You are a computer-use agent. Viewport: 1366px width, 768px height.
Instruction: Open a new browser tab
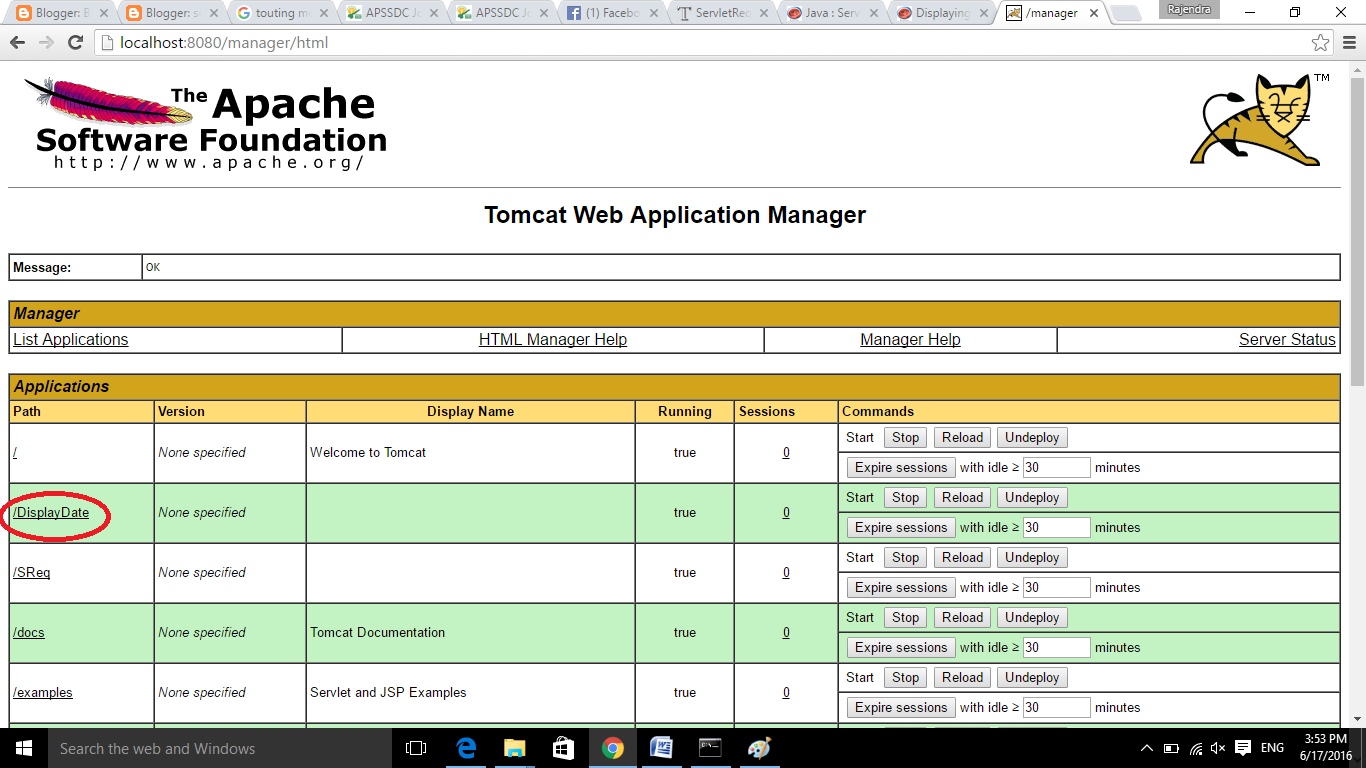coord(1127,14)
